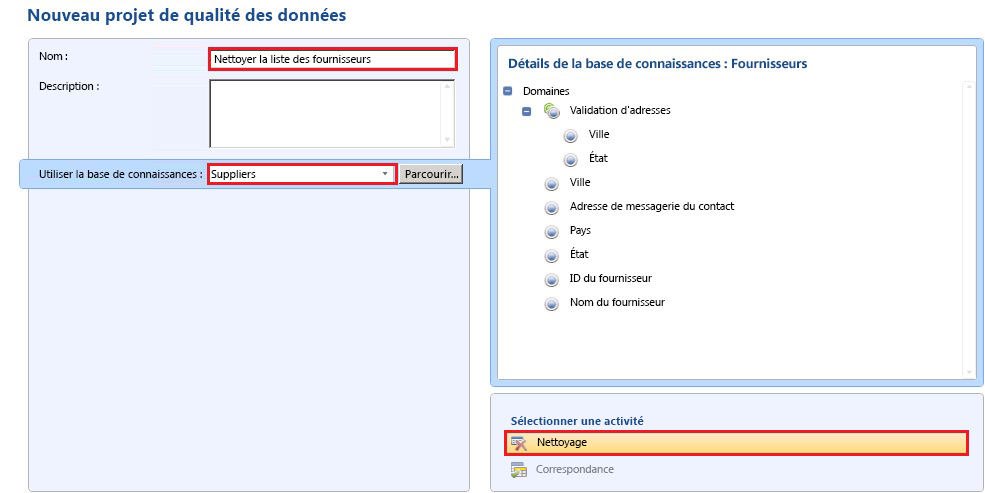This screenshot has width=985, height=493.
Task: Select the Nettoyage activity
Action: click(736, 443)
